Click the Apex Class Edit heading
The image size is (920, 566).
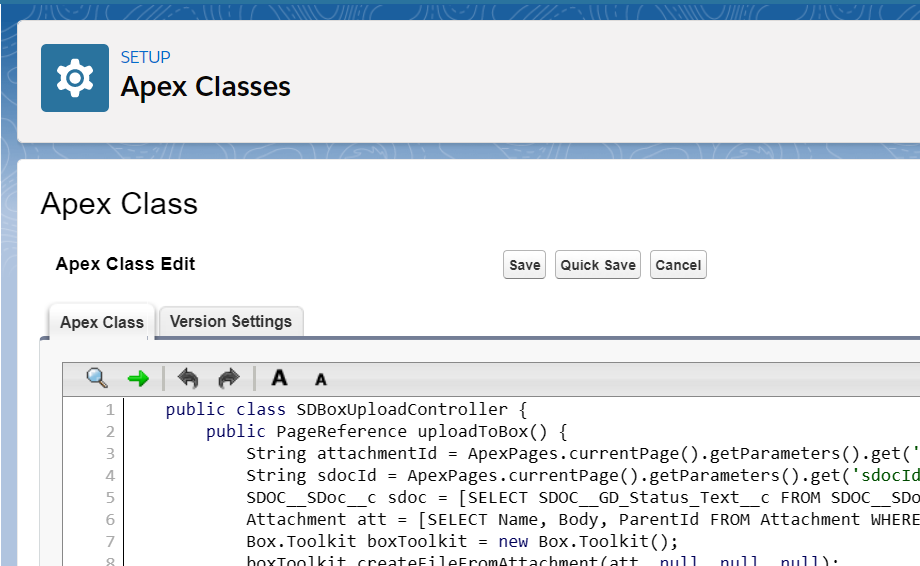point(126,264)
